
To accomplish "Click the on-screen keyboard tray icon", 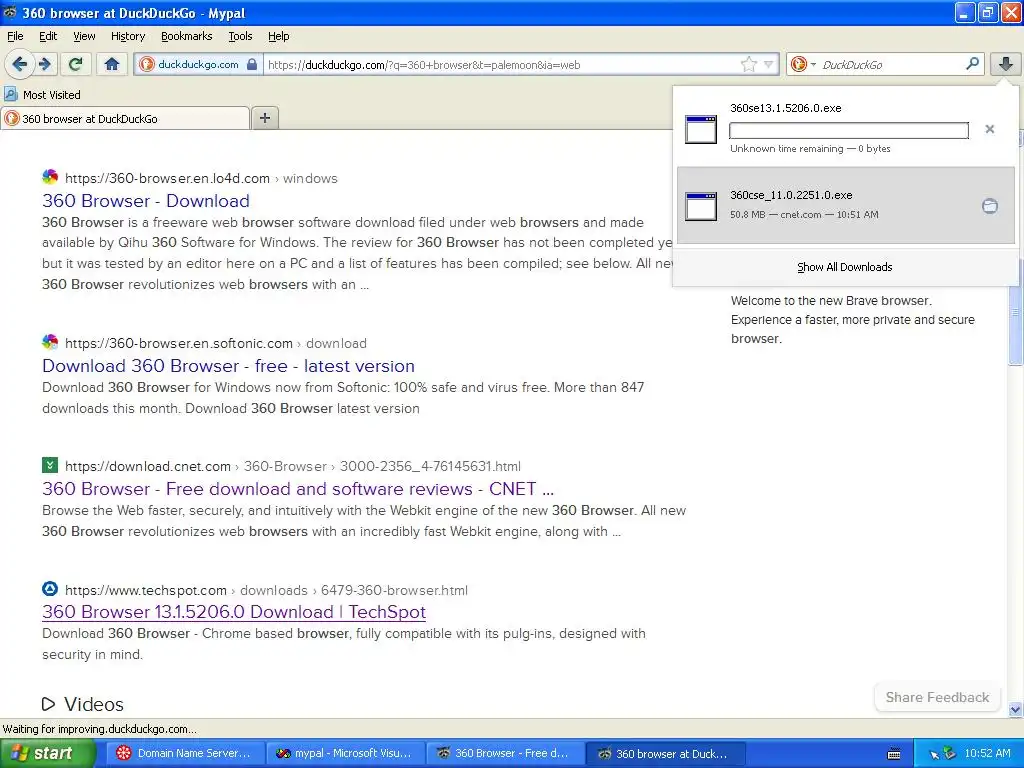I will click(894, 754).
